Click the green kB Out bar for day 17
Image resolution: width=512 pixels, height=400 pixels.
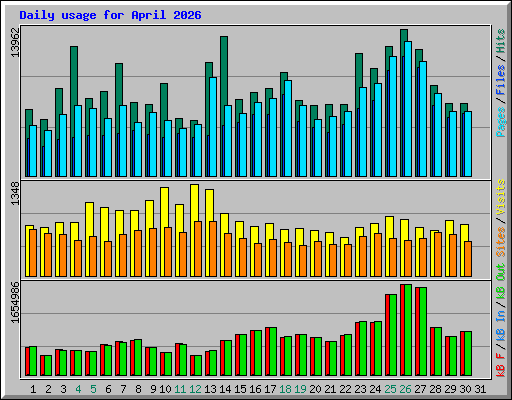coord(273,352)
